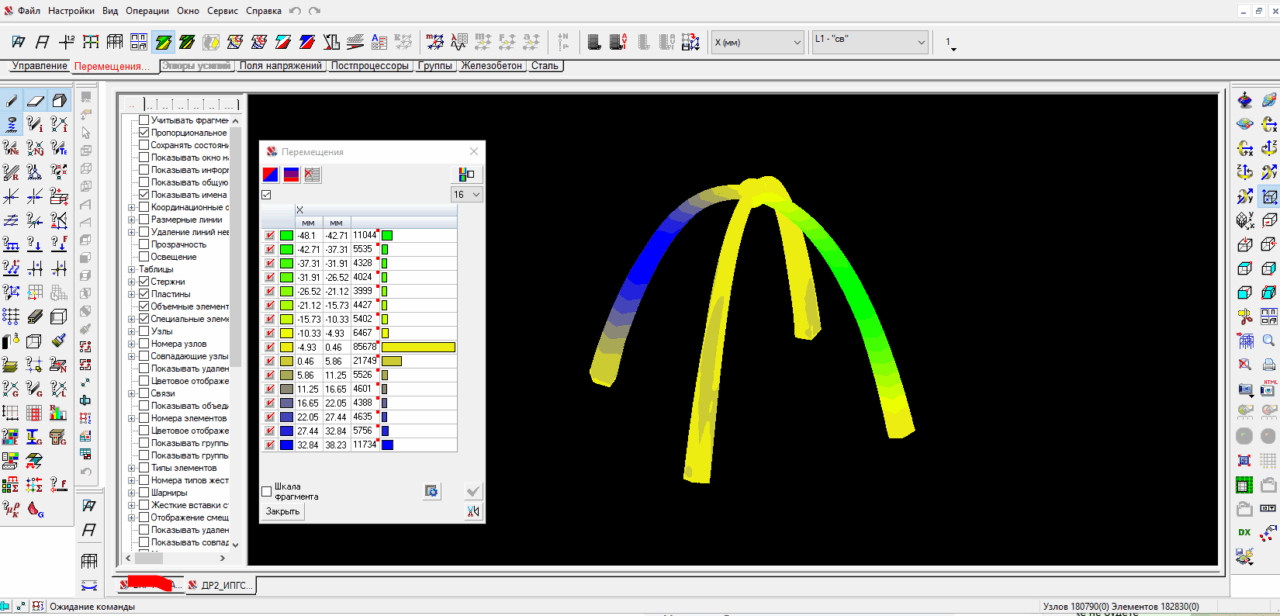Expand the Связи tree node
Screen dimensions: 1280x616
[x=131, y=393]
